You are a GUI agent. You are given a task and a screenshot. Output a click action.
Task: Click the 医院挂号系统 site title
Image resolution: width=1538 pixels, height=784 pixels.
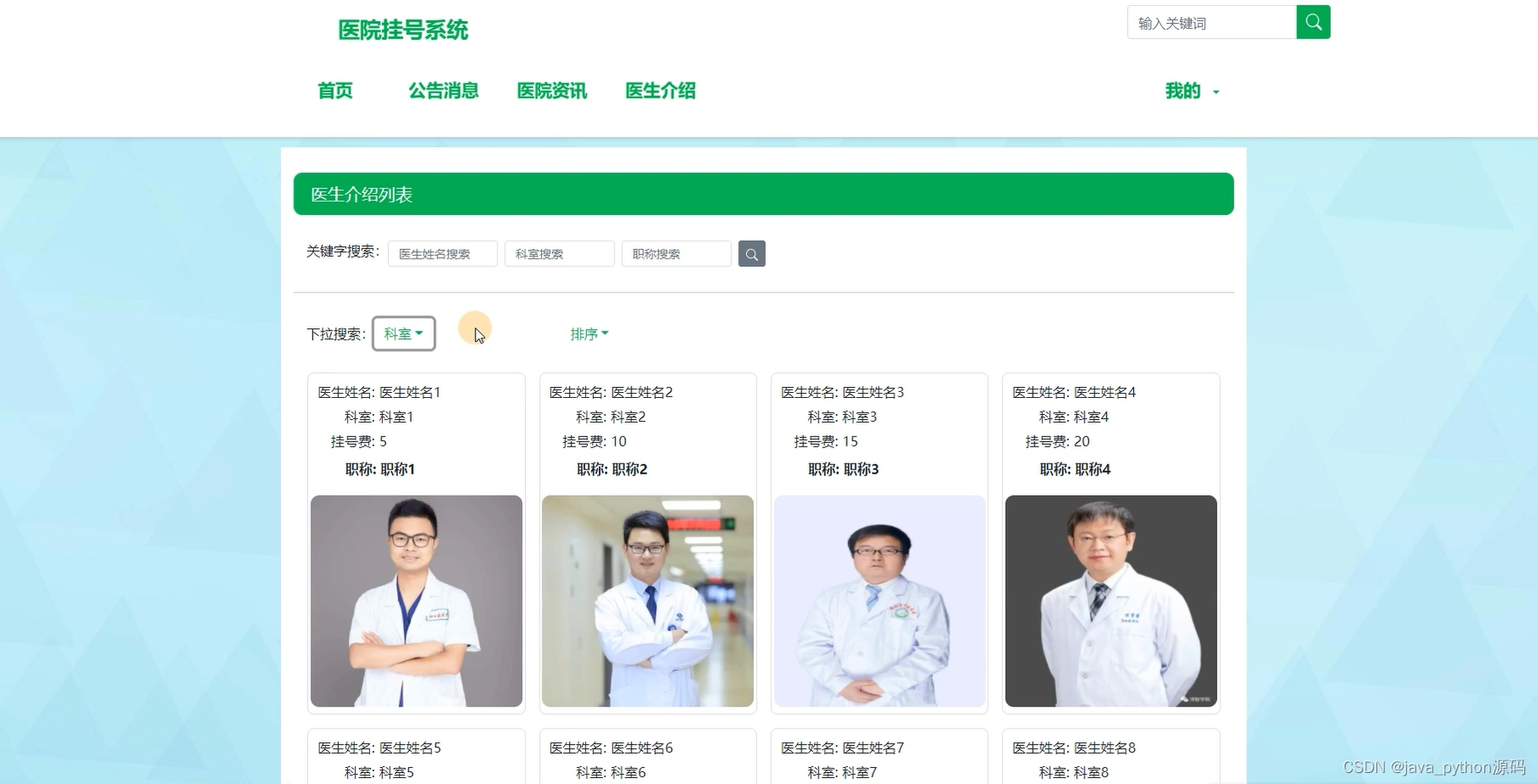[x=403, y=31]
